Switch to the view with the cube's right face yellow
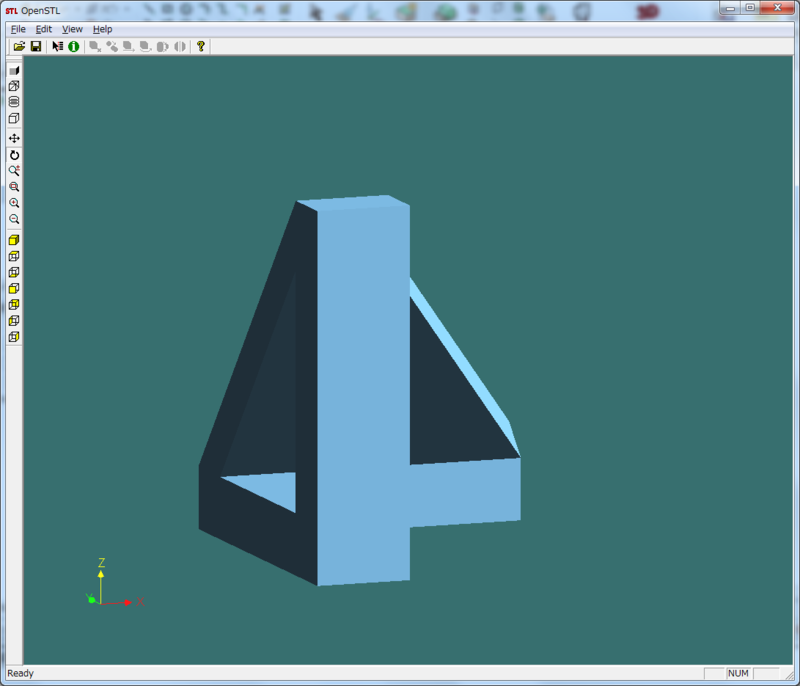800x686 pixels. coord(14,337)
